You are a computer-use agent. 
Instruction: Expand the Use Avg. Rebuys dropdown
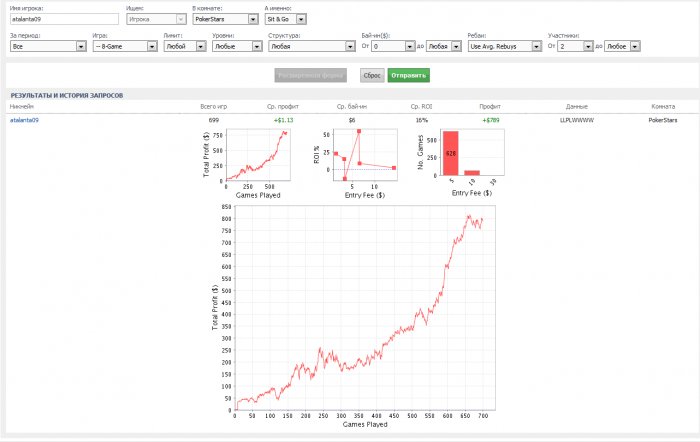[x=504, y=46]
